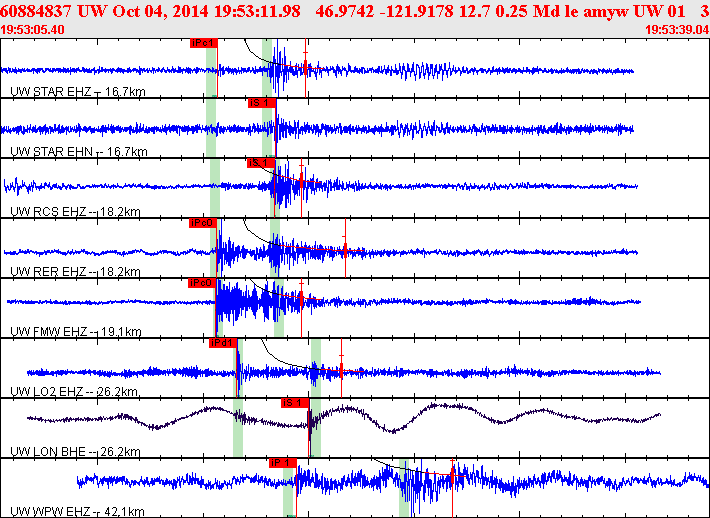Click the station label UW RER EHZ -- 18.2km

click(75, 271)
